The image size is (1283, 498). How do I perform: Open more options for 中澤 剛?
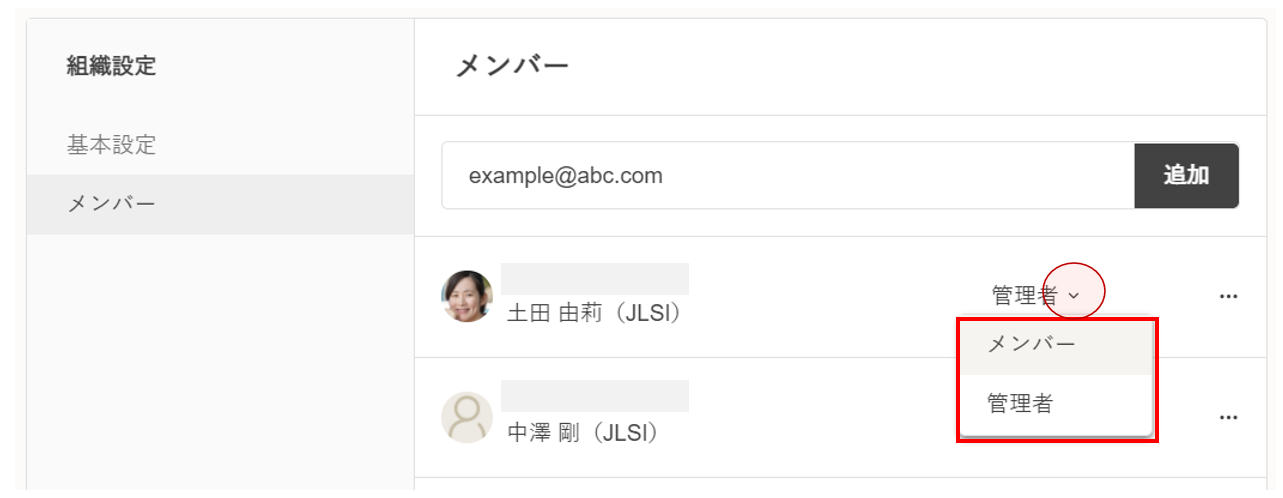point(1228,417)
